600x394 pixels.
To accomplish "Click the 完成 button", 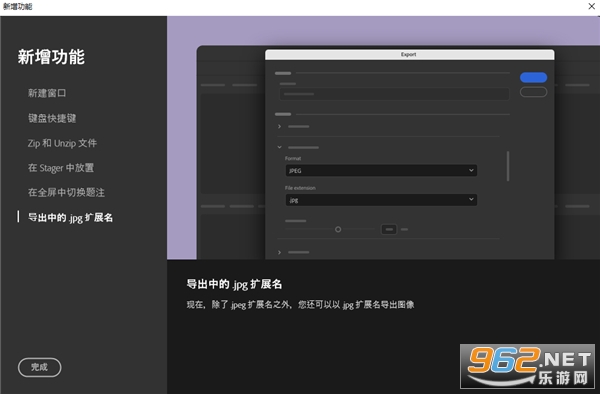I will pyautogui.click(x=39, y=367).
